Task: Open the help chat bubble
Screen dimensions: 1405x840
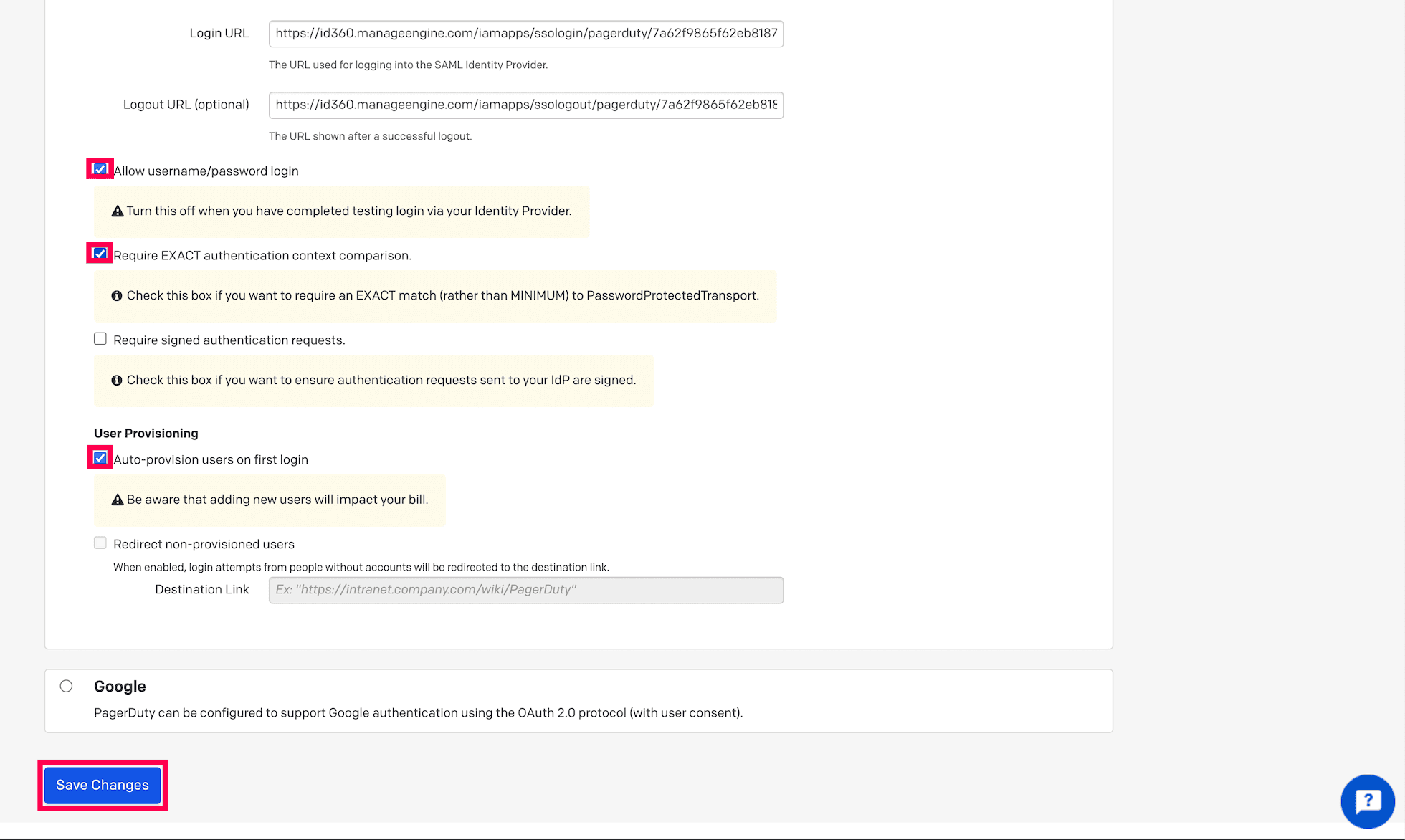Action: (x=1367, y=801)
